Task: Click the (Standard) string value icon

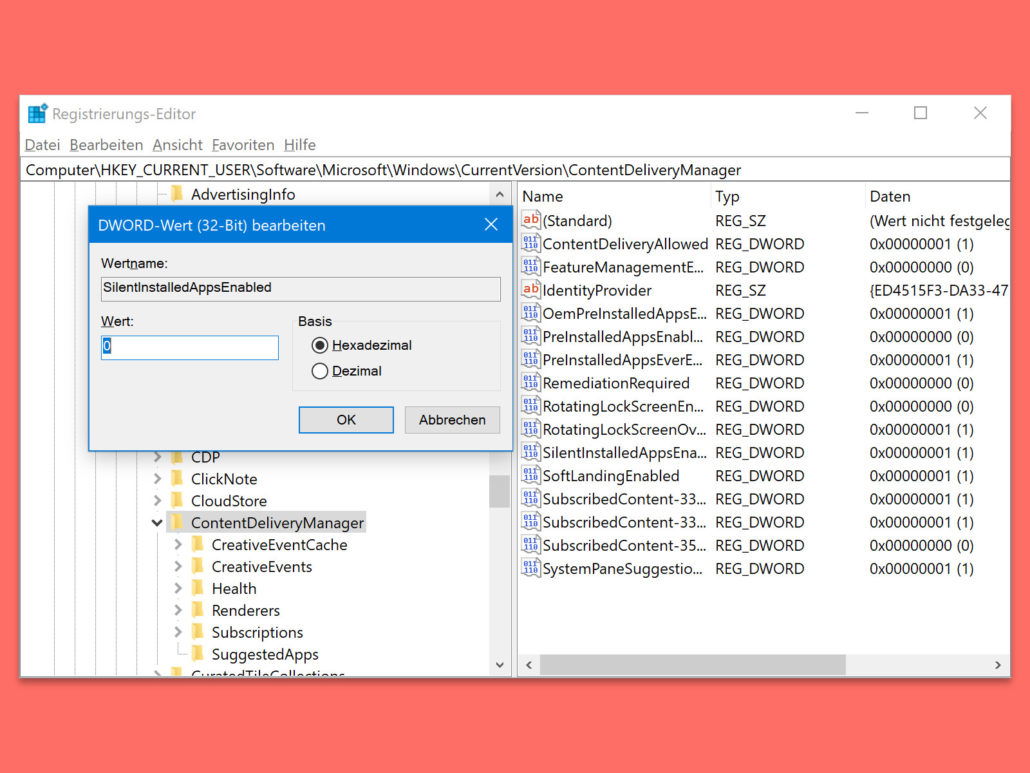Action: point(531,219)
